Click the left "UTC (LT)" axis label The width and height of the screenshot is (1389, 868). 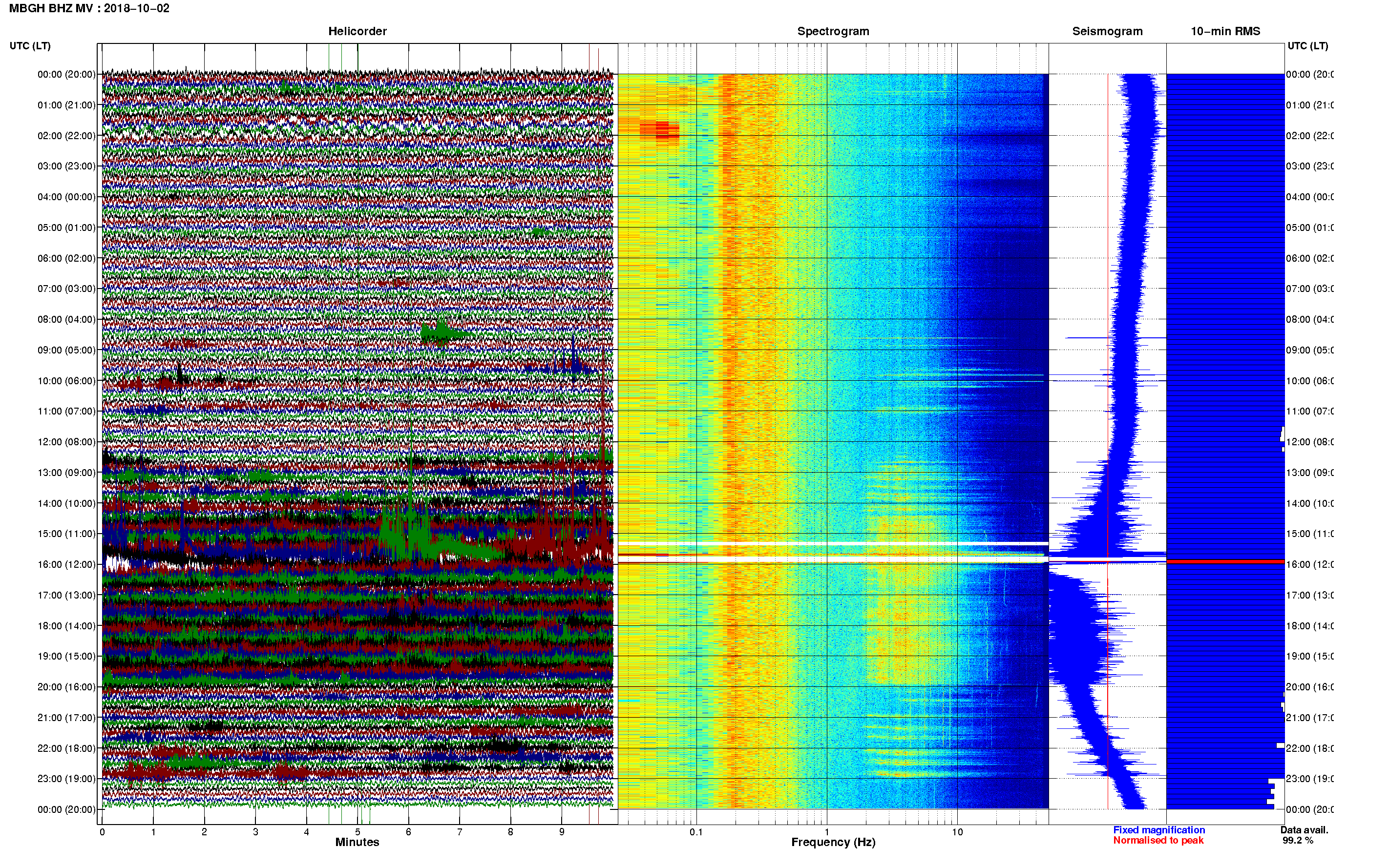[x=30, y=45]
